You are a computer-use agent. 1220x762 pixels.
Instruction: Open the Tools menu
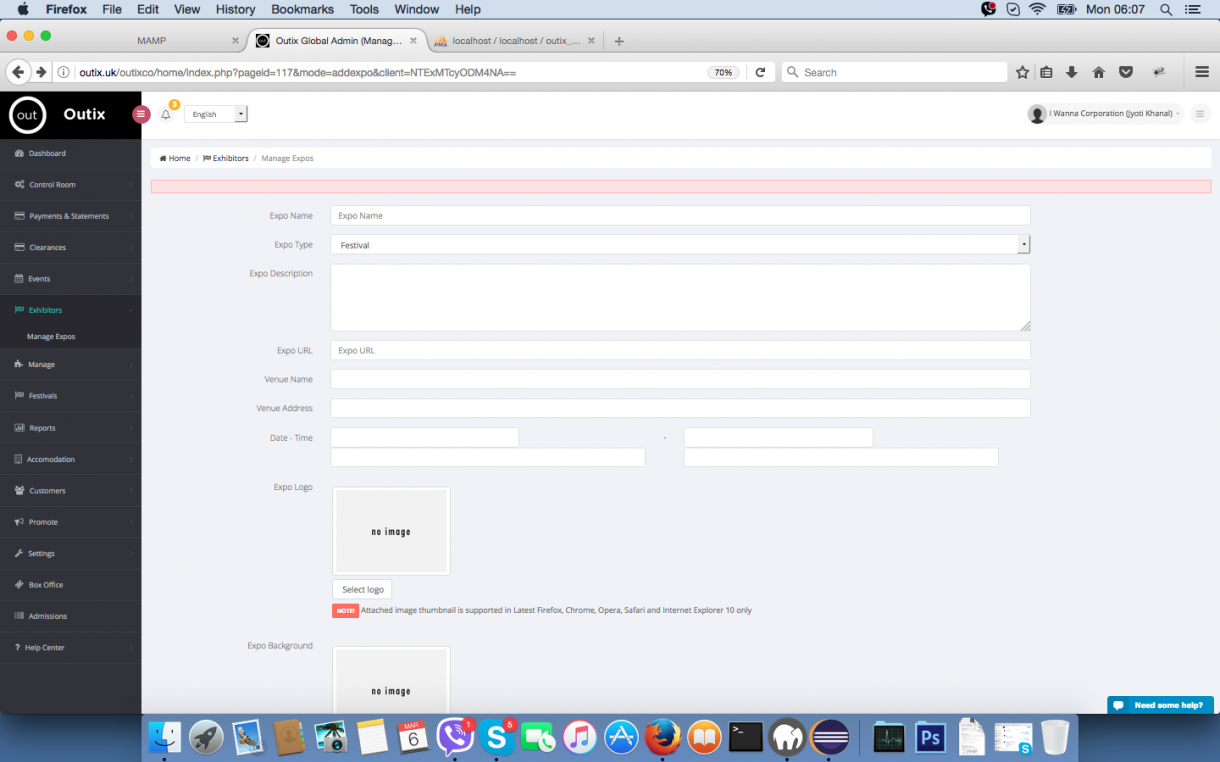[364, 9]
